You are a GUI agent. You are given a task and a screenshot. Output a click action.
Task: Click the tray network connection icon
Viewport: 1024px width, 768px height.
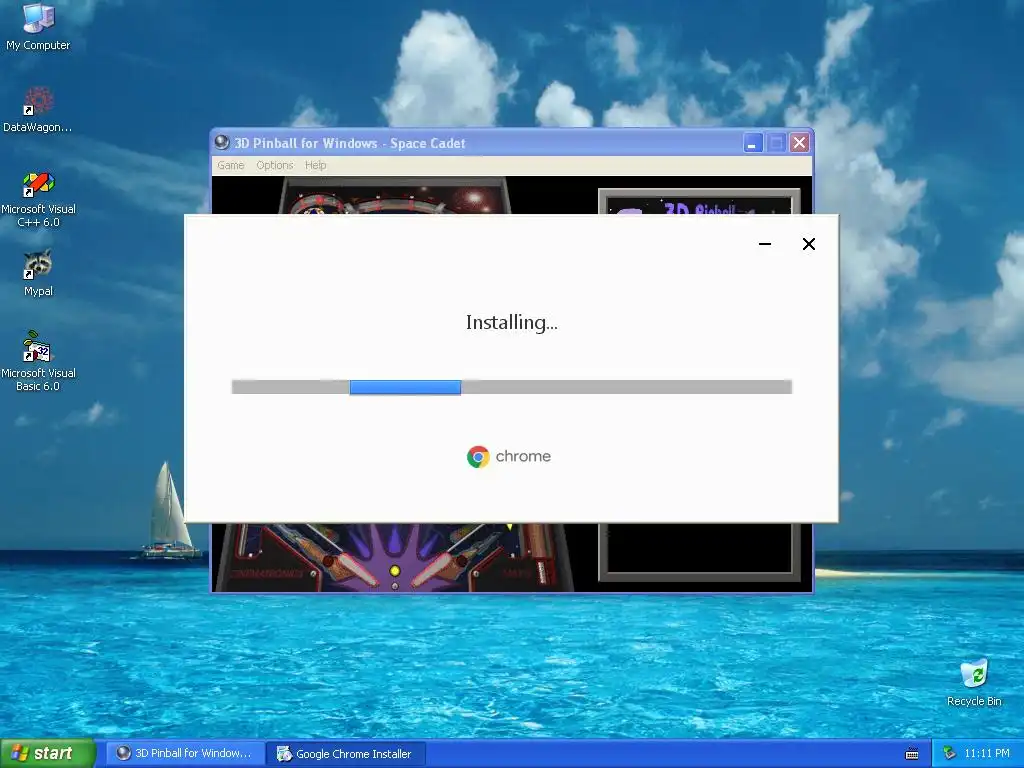point(950,754)
